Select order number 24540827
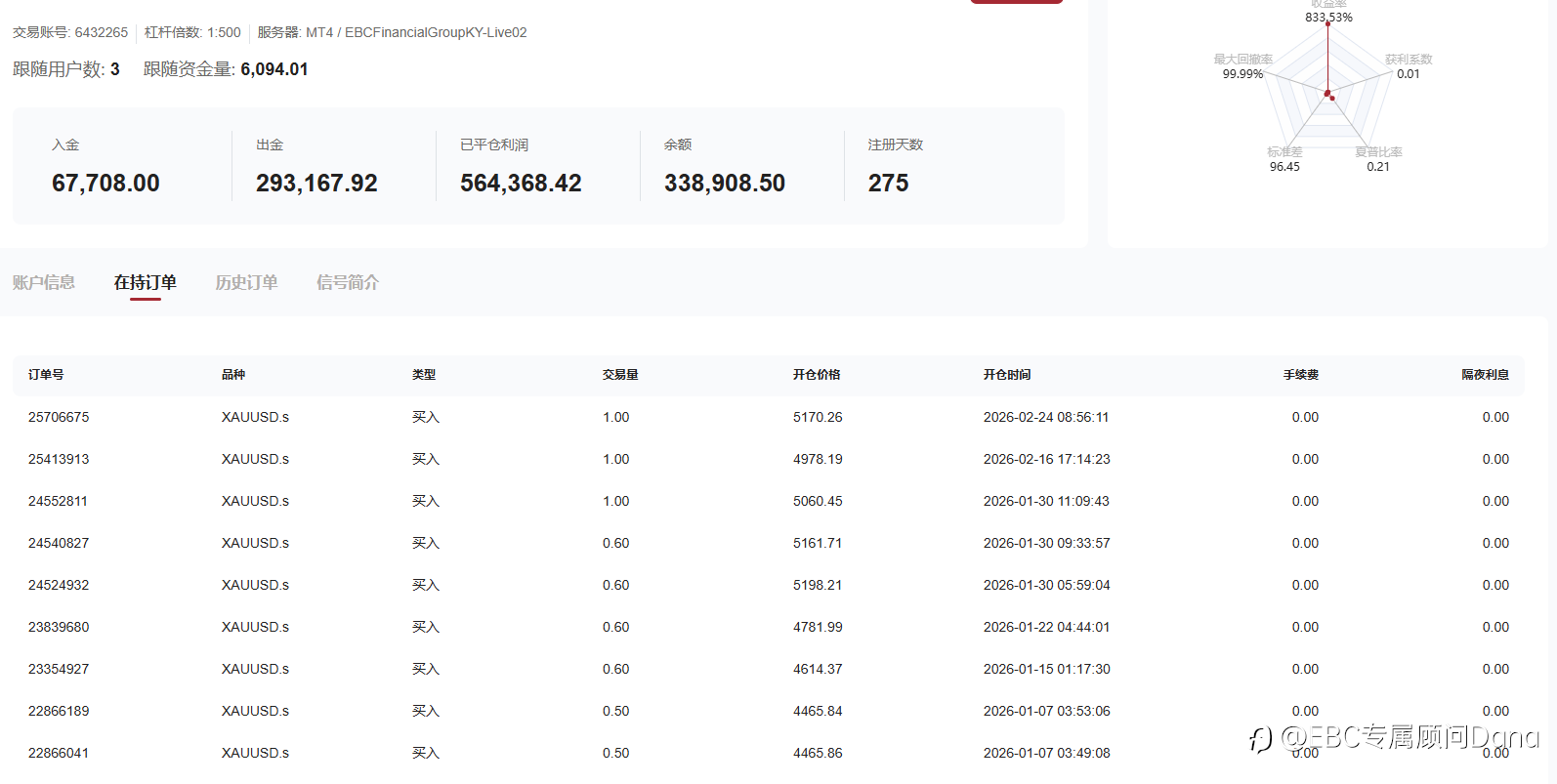The width and height of the screenshot is (1557, 784). point(59,543)
